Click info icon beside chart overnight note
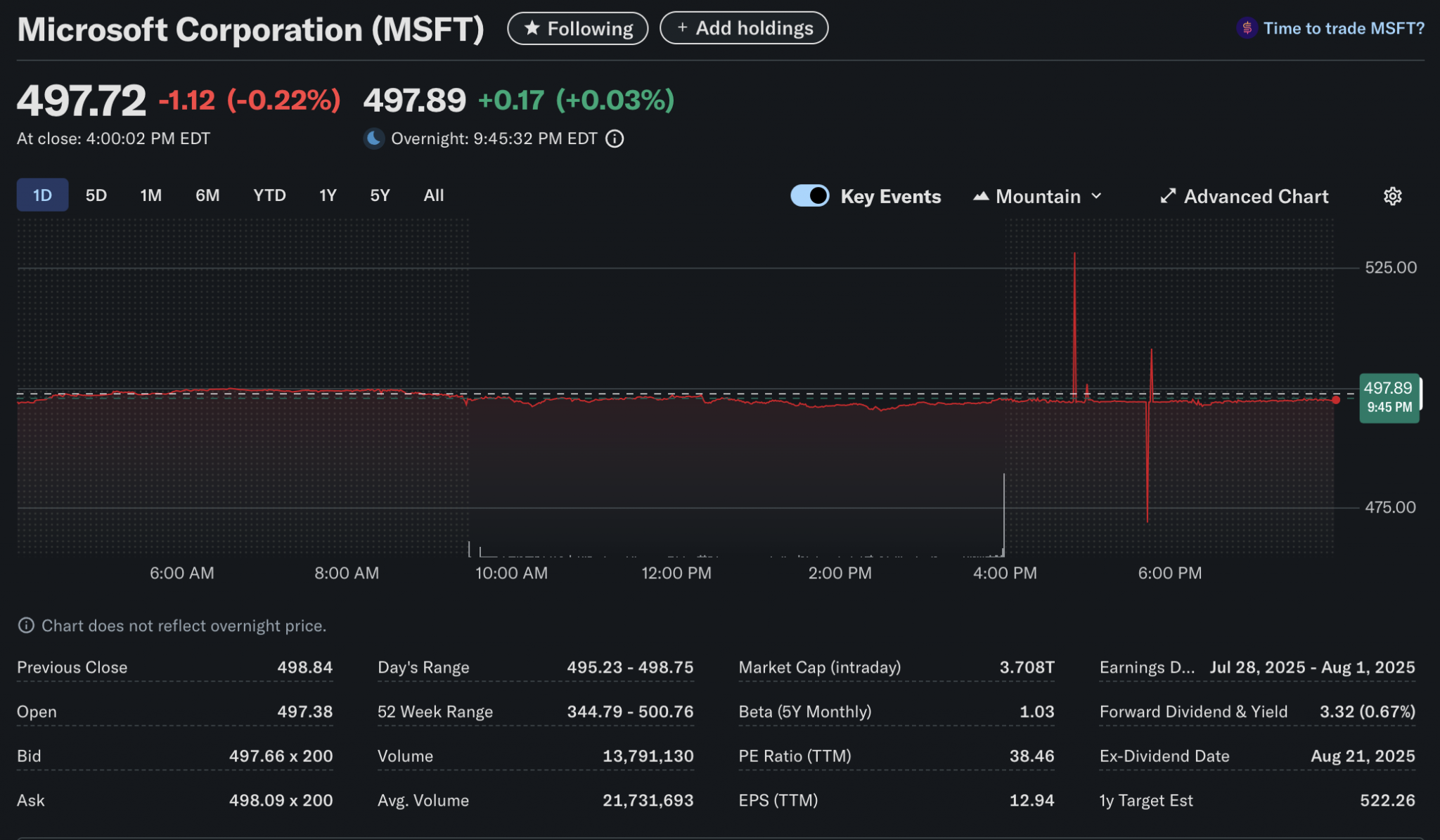The height and width of the screenshot is (840, 1440). 26,626
